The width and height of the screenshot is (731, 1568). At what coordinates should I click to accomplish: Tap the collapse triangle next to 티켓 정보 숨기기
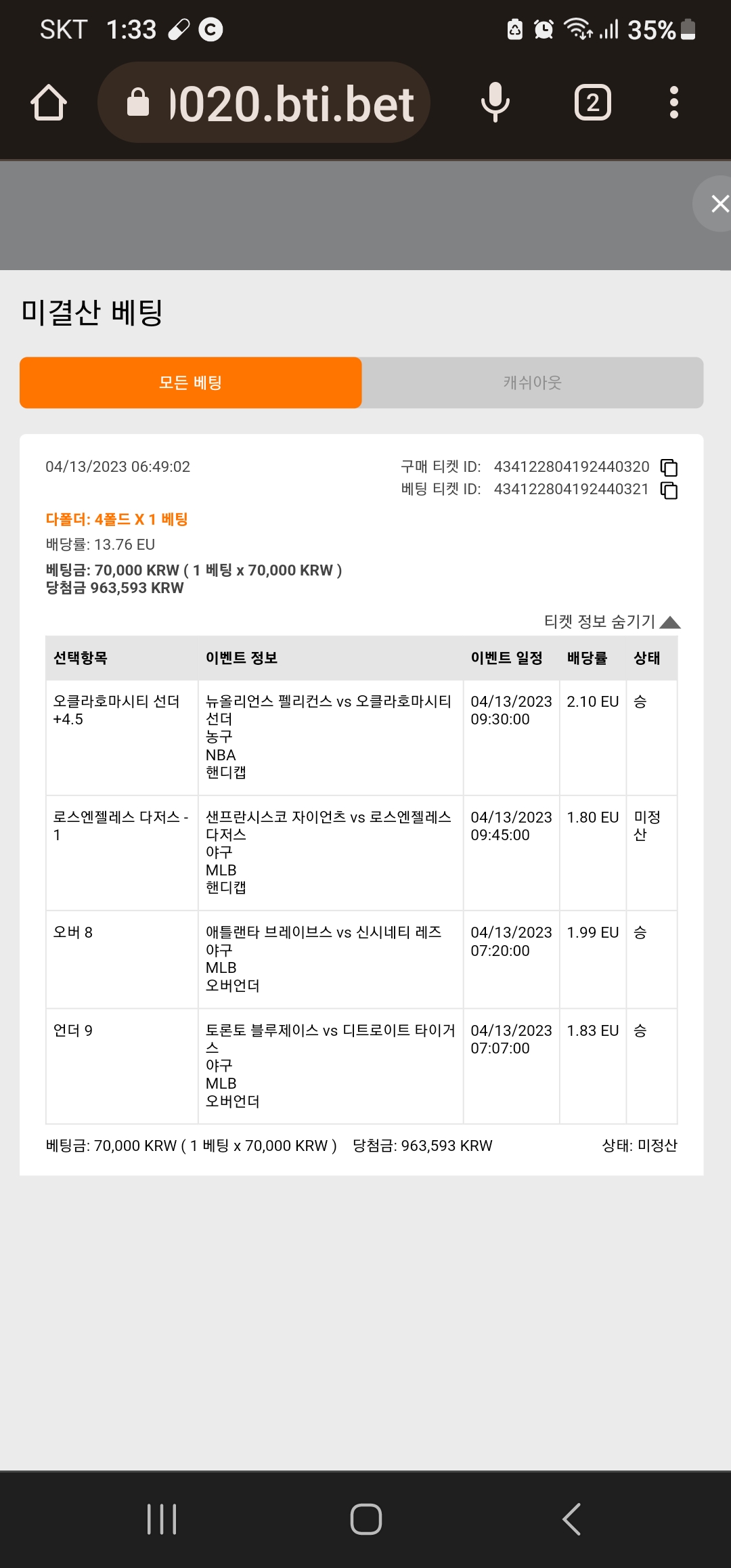(x=670, y=622)
